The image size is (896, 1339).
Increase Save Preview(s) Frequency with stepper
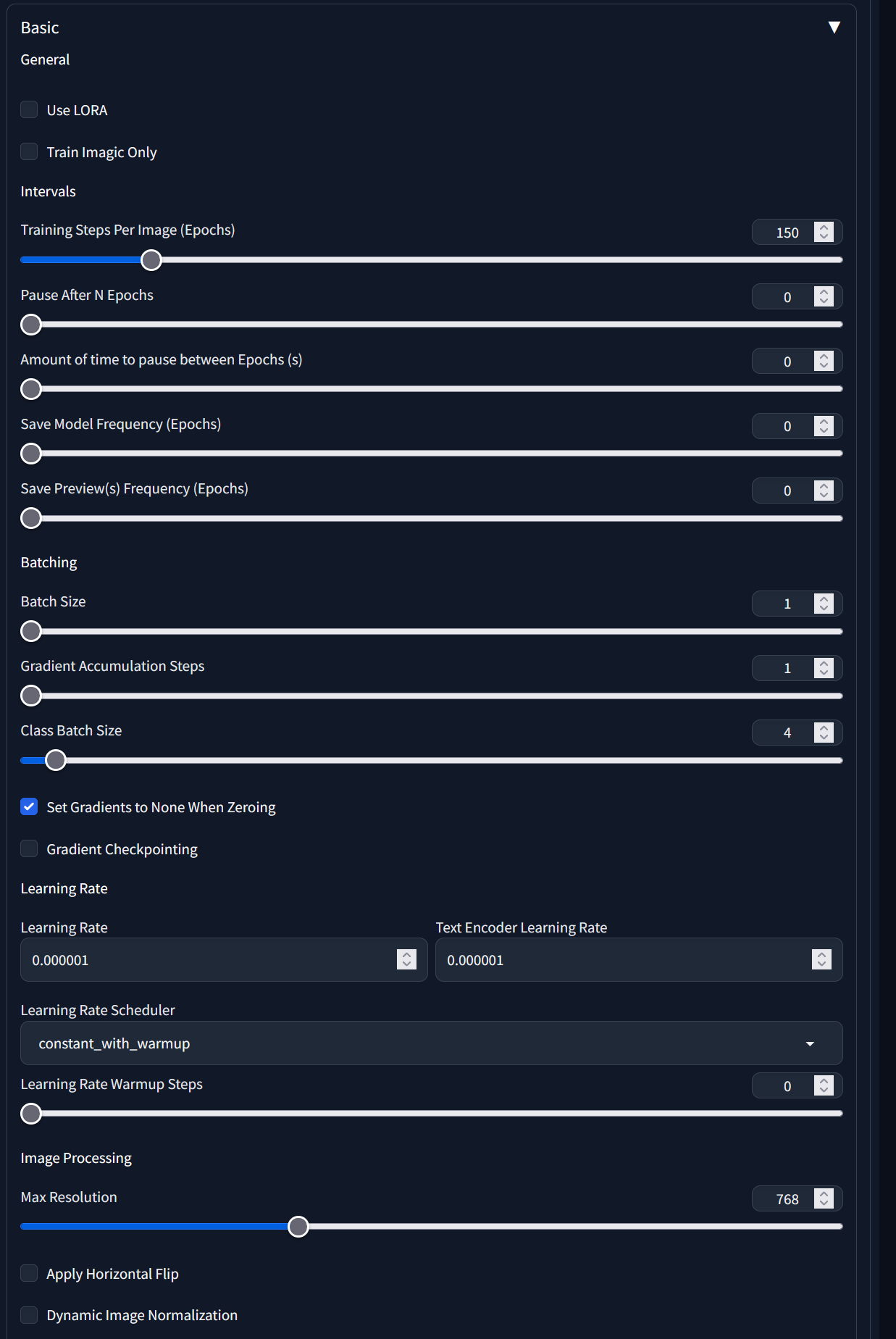pyautogui.click(x=824, y=486)
